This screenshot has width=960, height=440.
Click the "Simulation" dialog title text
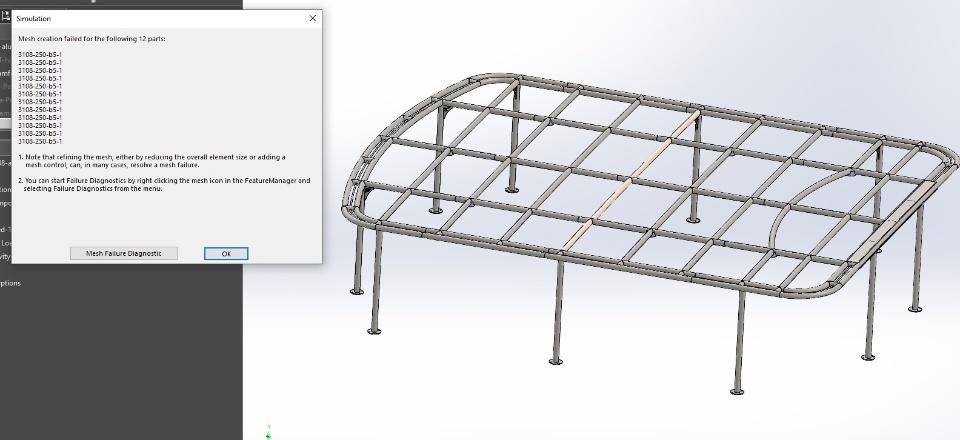pos(34,18)
